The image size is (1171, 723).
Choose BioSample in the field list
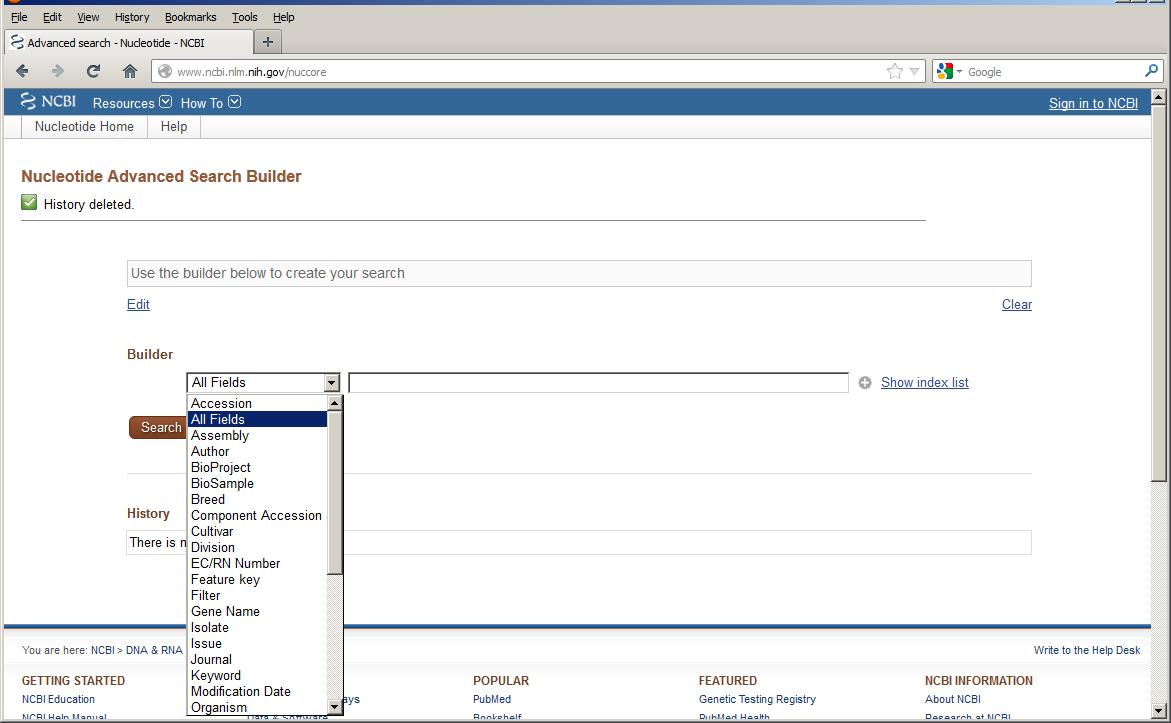click(258, 483)
